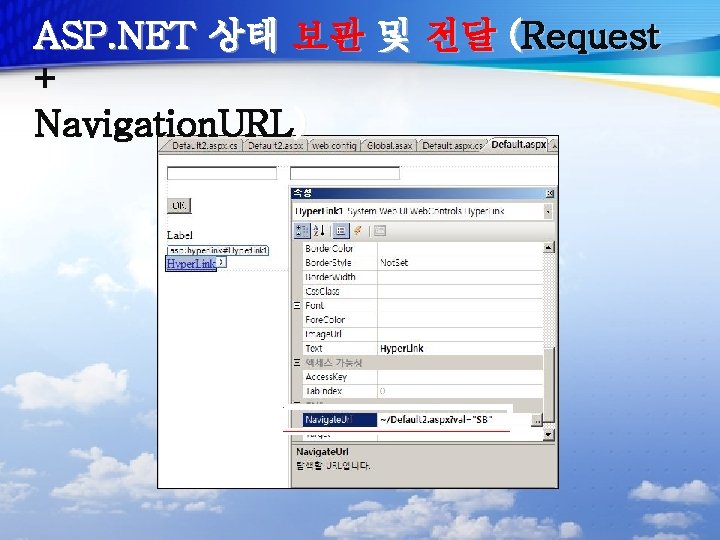Select the Text property name

(x=314, y=349)
